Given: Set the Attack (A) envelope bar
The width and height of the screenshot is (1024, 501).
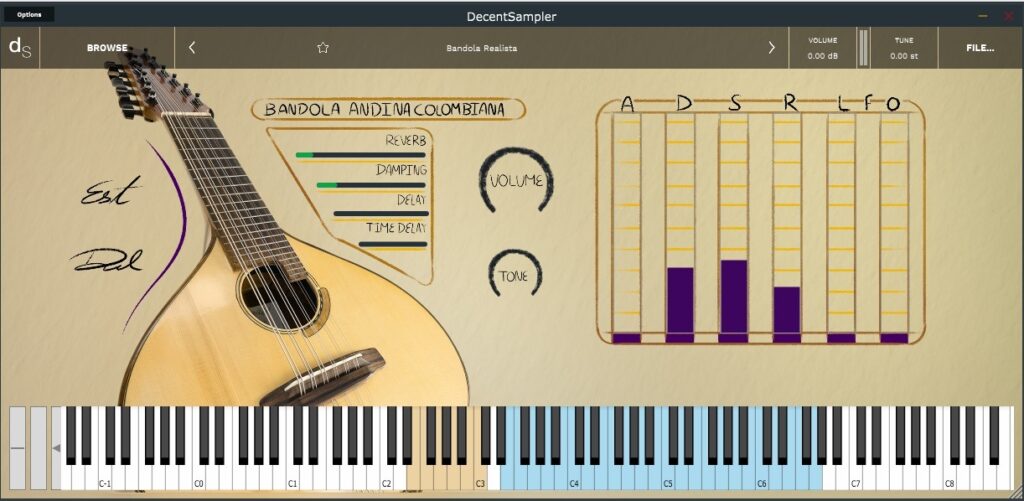Looking at the screenshot, I should [x=627, y=227].
